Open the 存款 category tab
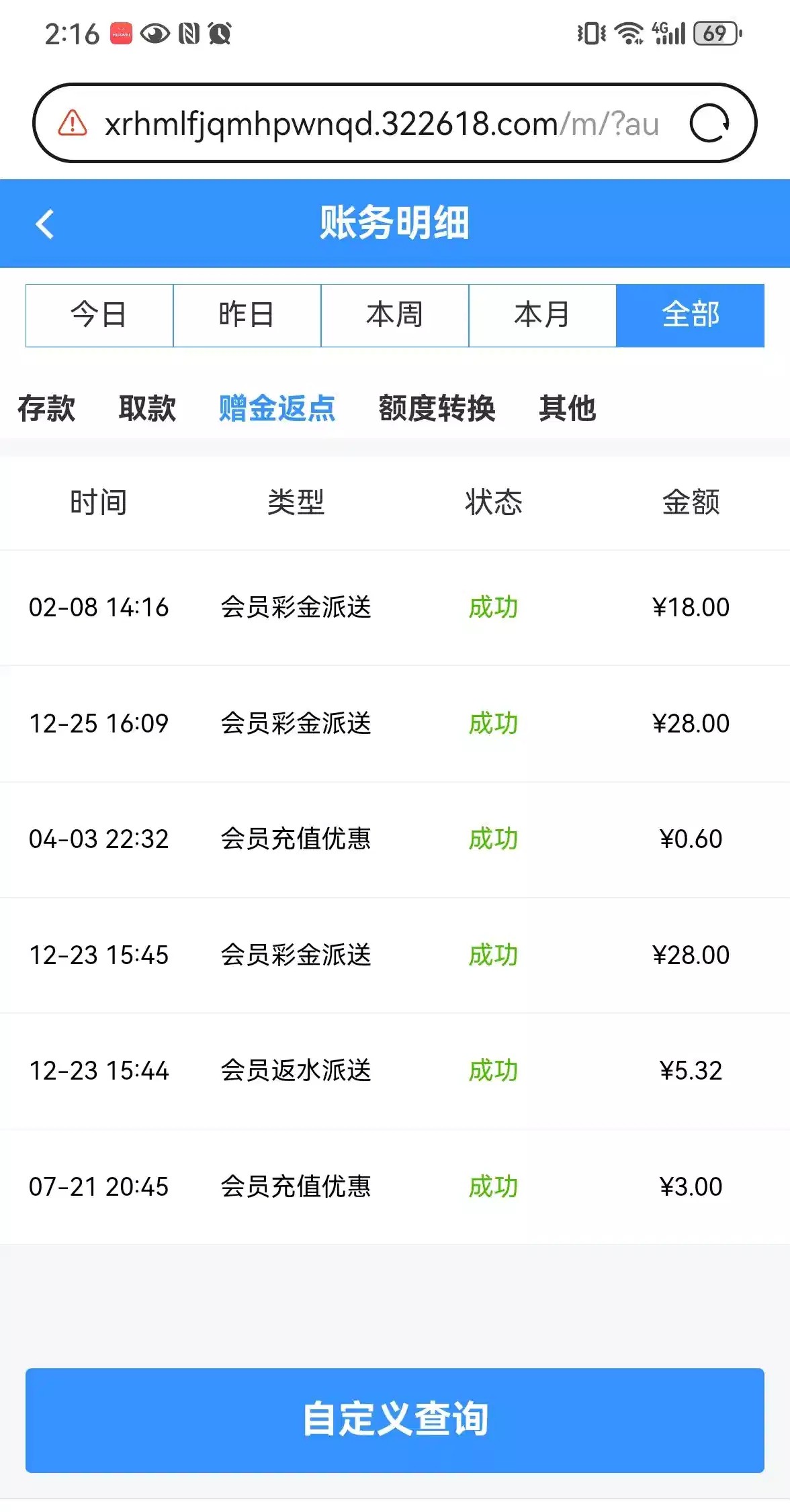The width and height of the screenshot is (790, 1512). coord(46,408)
